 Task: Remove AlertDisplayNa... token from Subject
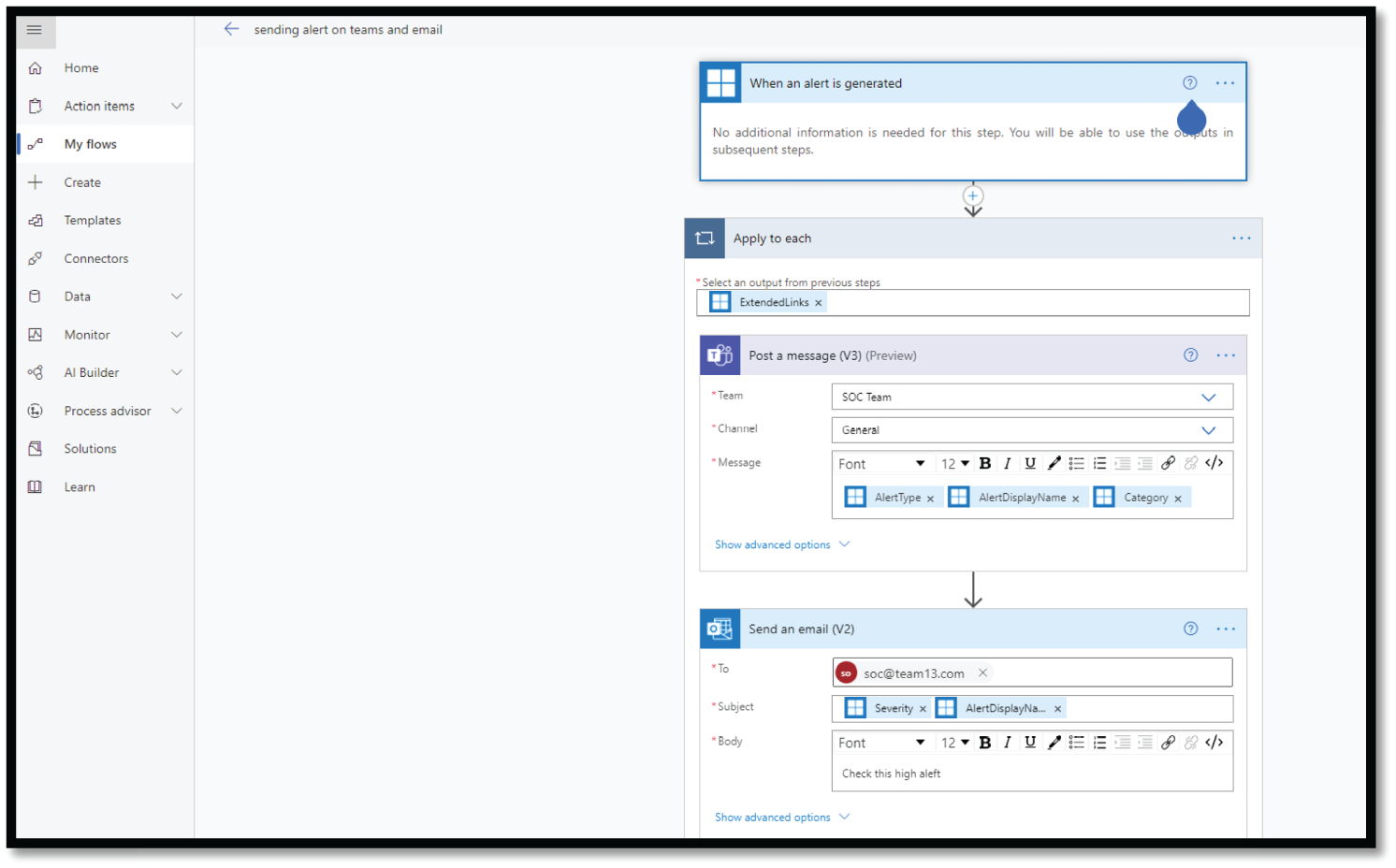[x=1057, y=709]
